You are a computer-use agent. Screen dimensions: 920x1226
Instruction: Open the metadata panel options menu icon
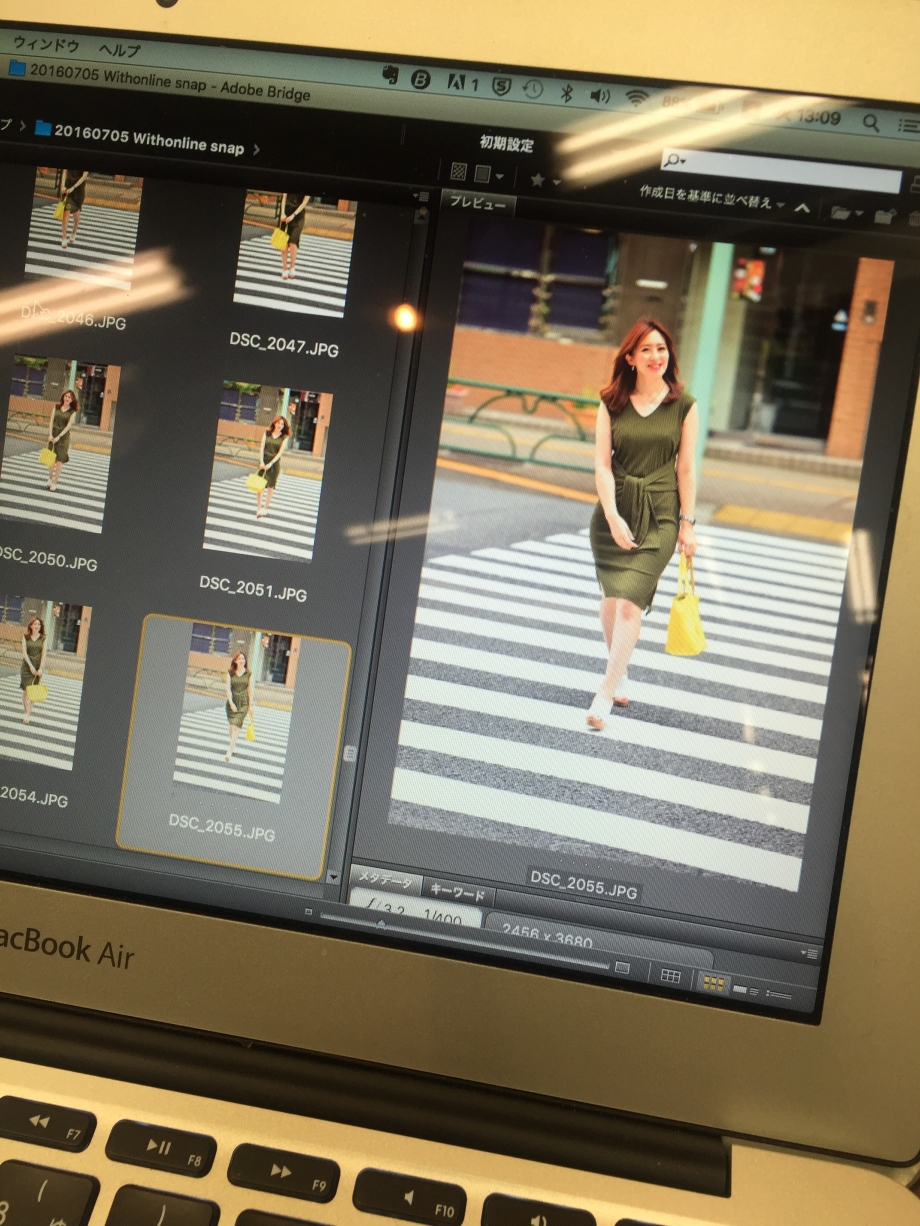(809, 953)
